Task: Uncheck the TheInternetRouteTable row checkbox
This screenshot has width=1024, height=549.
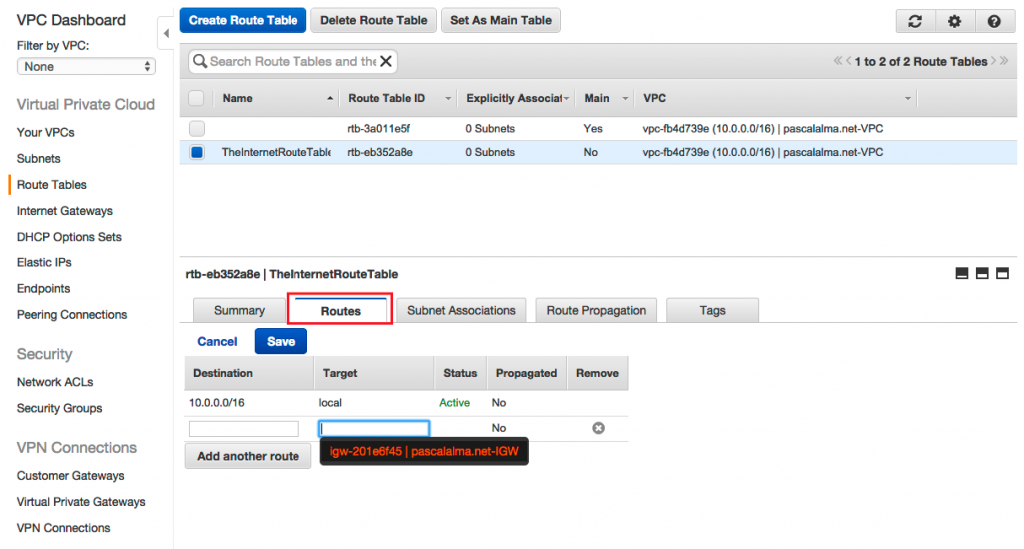Action: pos(197,152)
